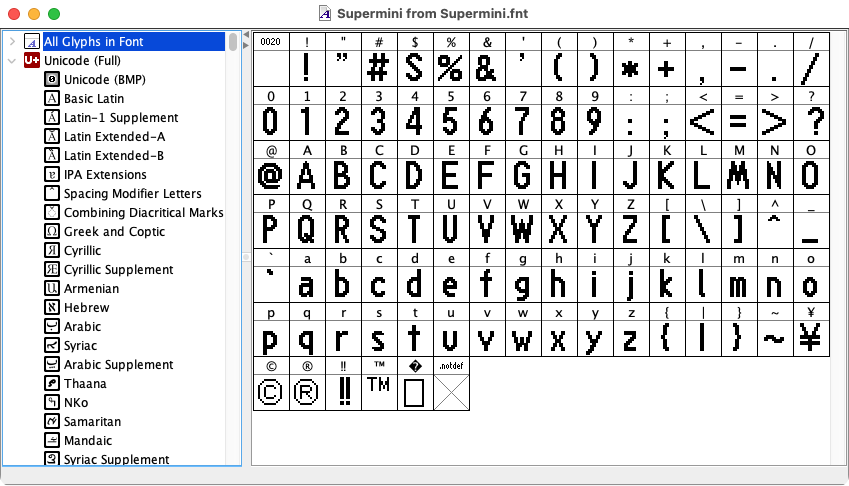Click the font document icon in title bar

pyautogui.click(x=325, y=13)
